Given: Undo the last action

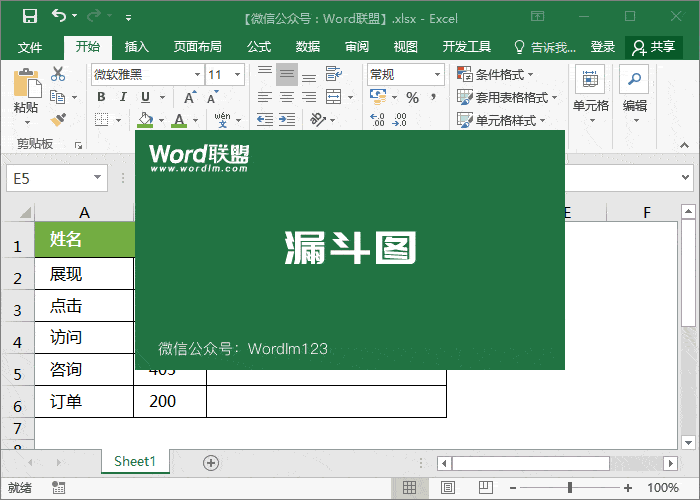Looking at the screenshot, I should (x=59, y=16).
